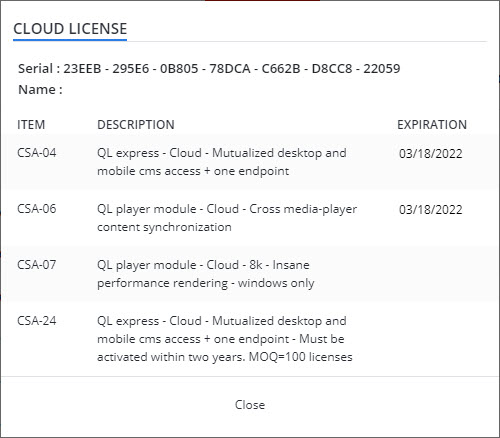Click the EXPIRATION column header

click(432, 125)
